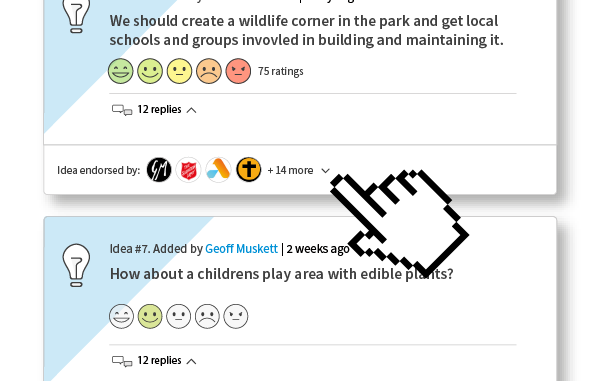Image resolution: width=597 pixels, height=381 pixels.
Task: Open the Salvation Army red shield logo
Action: 189,170
